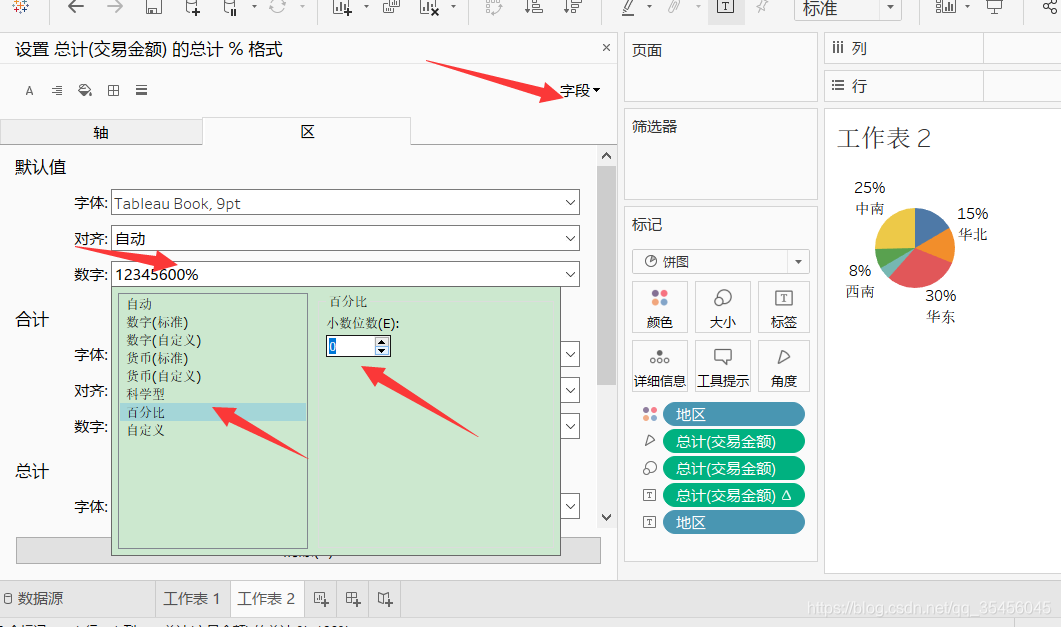This screenshot has width=1061, height=627.
Task: Click the forward (redo) arrow in toolbar
Action: coord(115,7)
